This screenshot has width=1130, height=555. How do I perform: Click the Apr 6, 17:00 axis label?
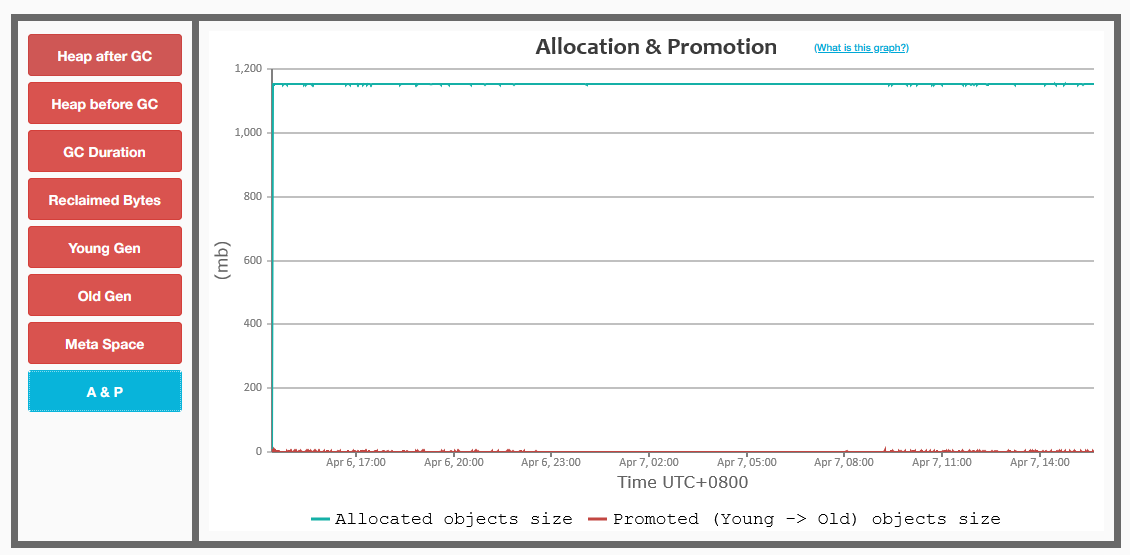tap(355, 462)
